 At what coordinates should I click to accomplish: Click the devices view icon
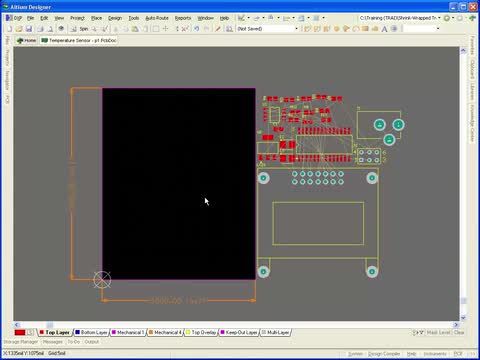(61, 29)
